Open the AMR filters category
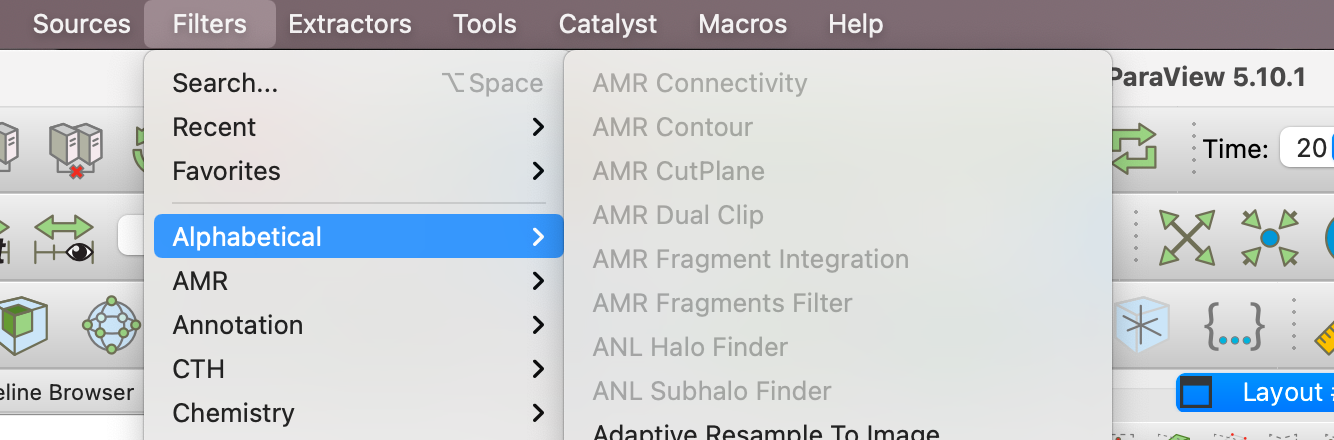Screen dimensions: 1334x440 point(358,281)
